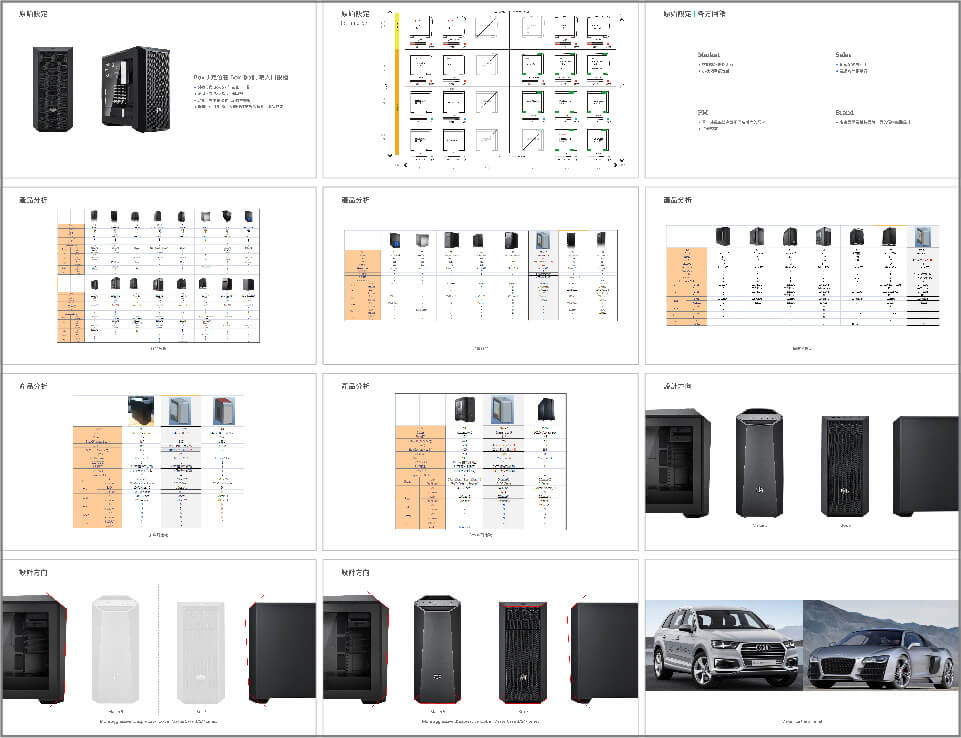
Task: Select the slide showing two black PC cases with bullet text
Action: [159, 90]
